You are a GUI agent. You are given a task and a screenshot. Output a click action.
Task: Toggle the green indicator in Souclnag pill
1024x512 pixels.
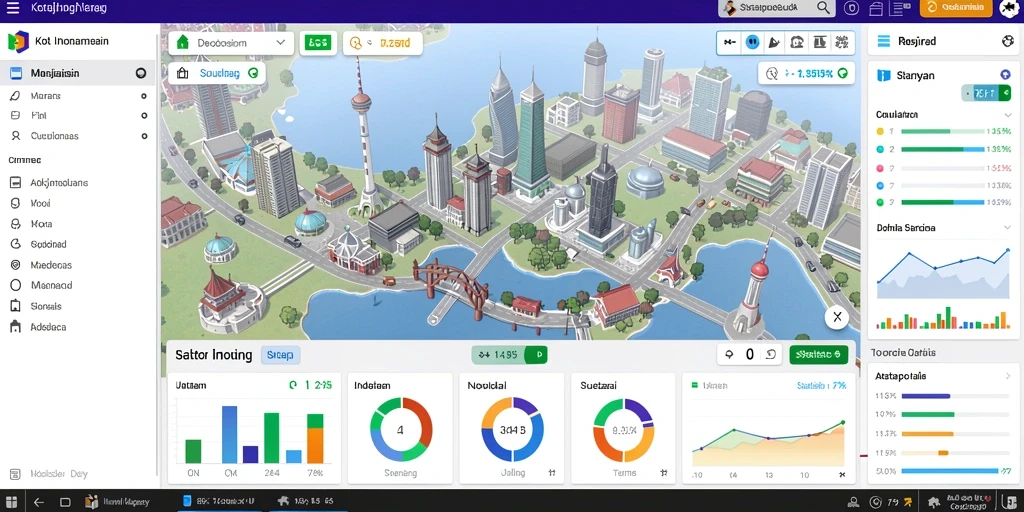click(x=253, y=74)
